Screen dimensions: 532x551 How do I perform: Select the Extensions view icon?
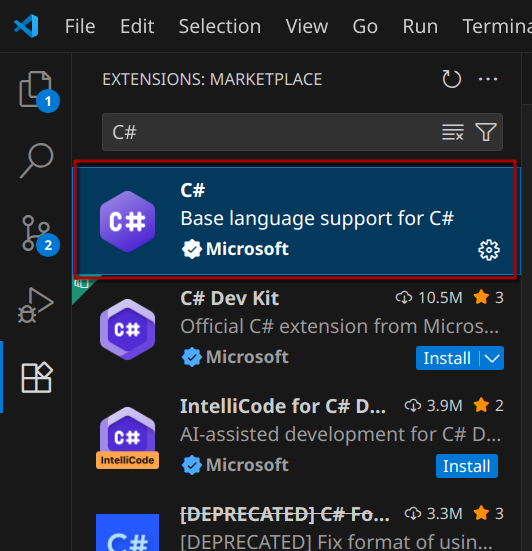pos(37,377)
